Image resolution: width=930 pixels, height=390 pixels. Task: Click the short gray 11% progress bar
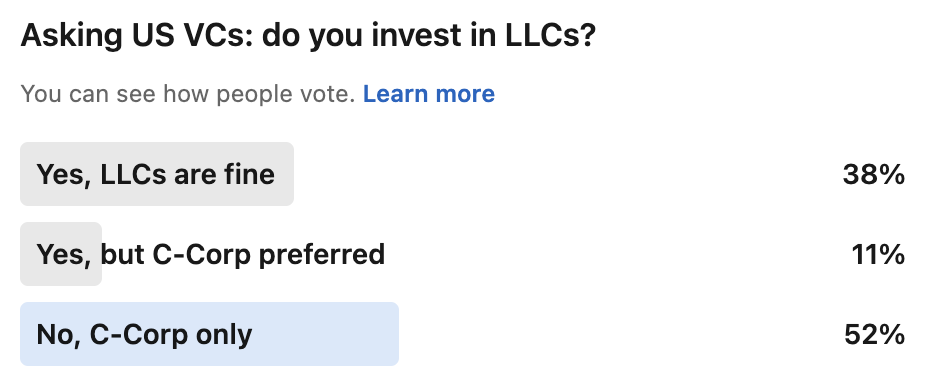point(61,254)
